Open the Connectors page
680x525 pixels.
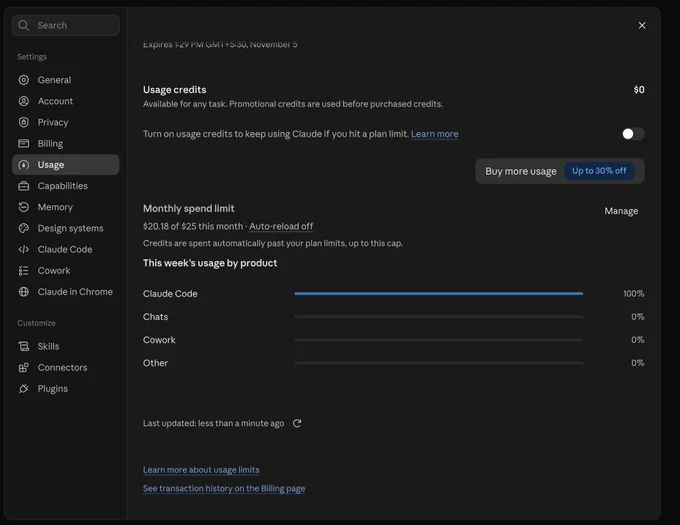coord(65,368)
